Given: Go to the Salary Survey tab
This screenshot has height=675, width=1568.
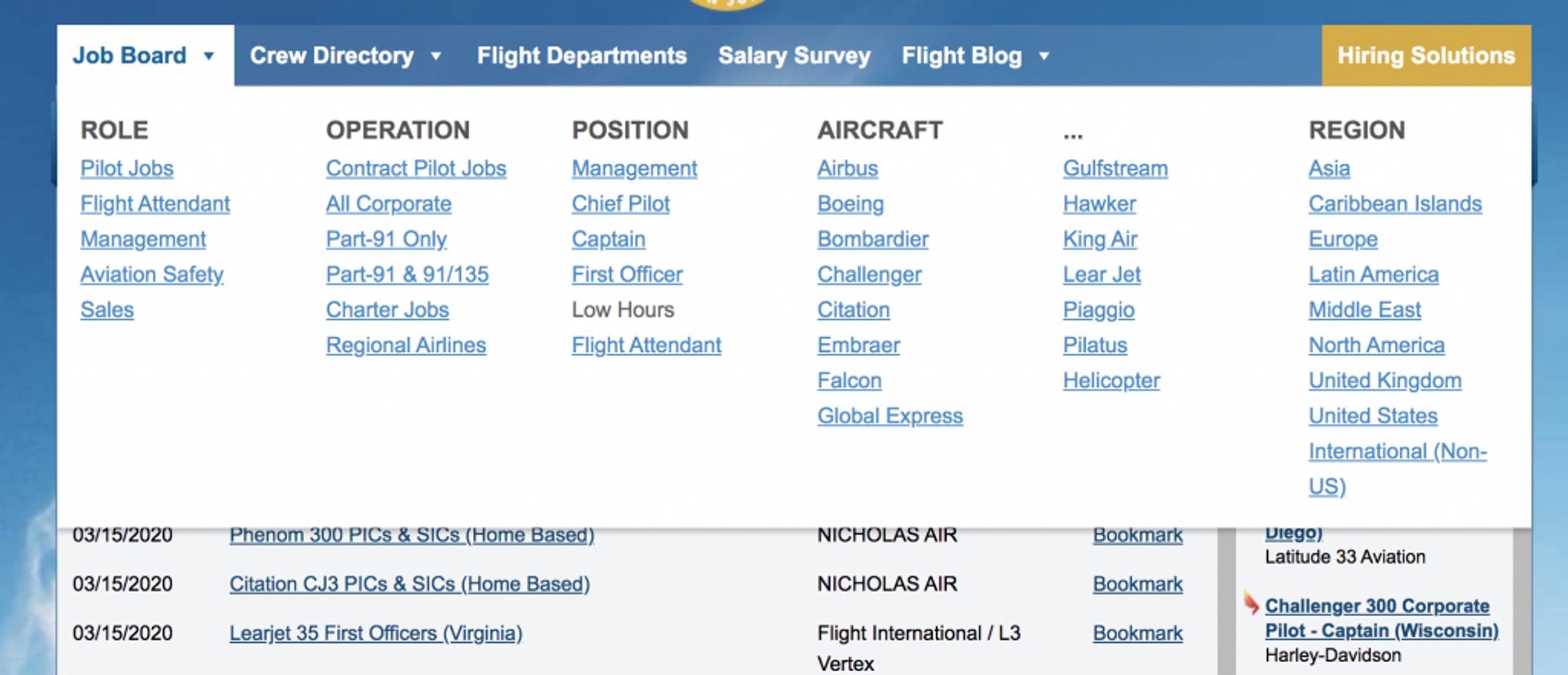Looking at the screenshot, I should (x=794, y=56).
